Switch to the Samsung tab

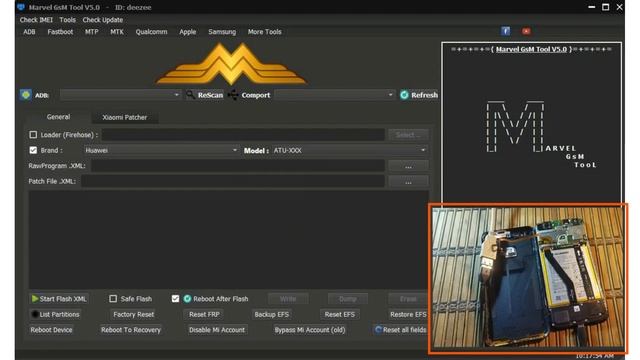click(222, 31)
